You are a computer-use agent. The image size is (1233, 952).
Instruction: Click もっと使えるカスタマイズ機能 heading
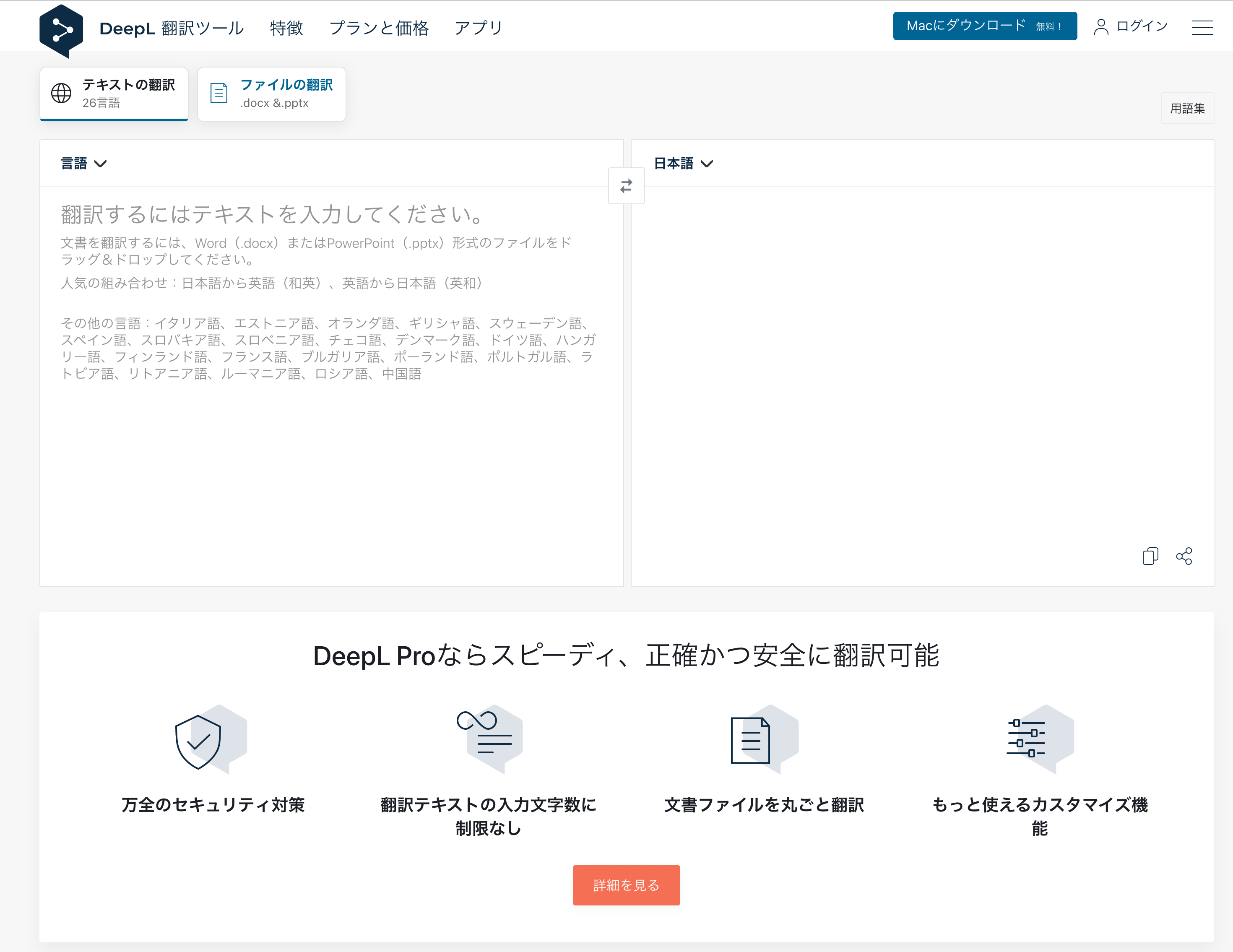(1040, 817)
